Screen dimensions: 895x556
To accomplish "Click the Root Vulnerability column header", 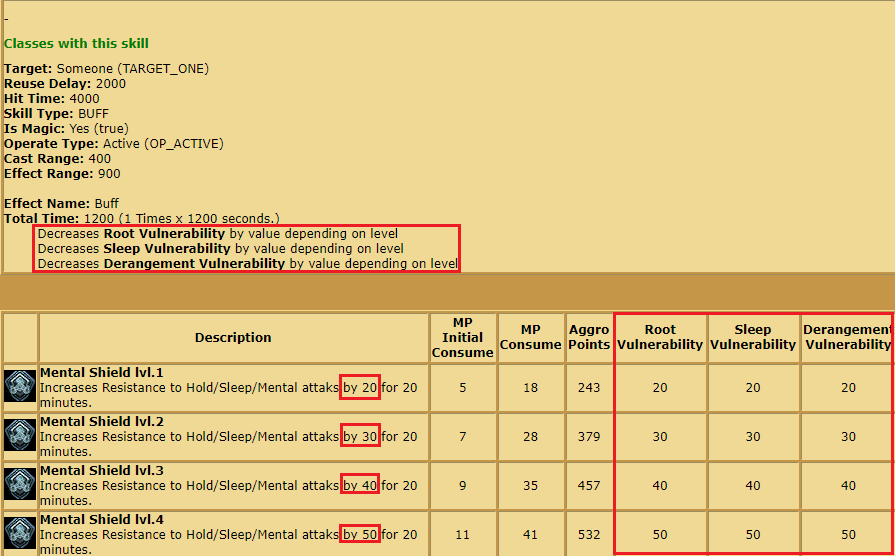I will tap(660, 337).
